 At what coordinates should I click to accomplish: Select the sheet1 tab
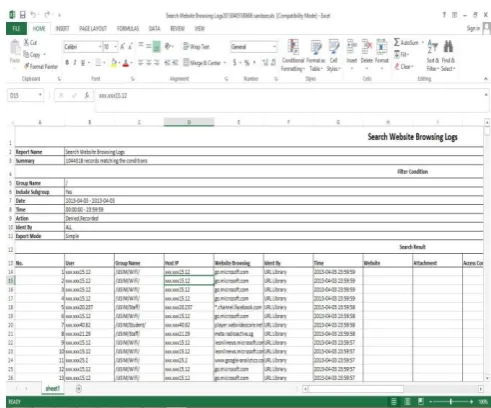coord(52,389)
